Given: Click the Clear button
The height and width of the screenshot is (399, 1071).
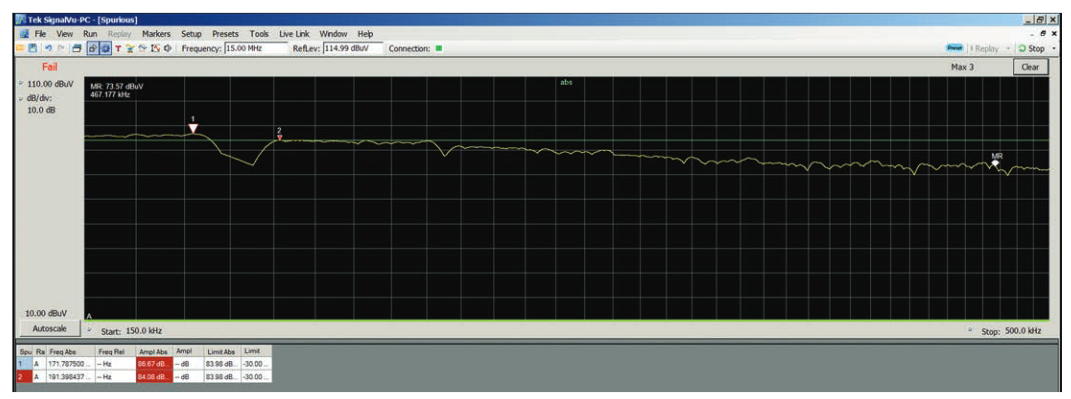Looking at the screenshot, I should [1030, 67].
